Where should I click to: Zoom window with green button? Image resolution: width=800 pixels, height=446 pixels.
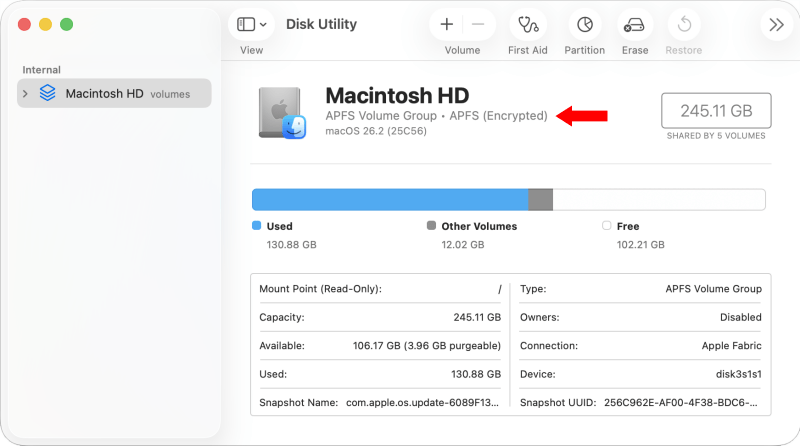point(66,24)
